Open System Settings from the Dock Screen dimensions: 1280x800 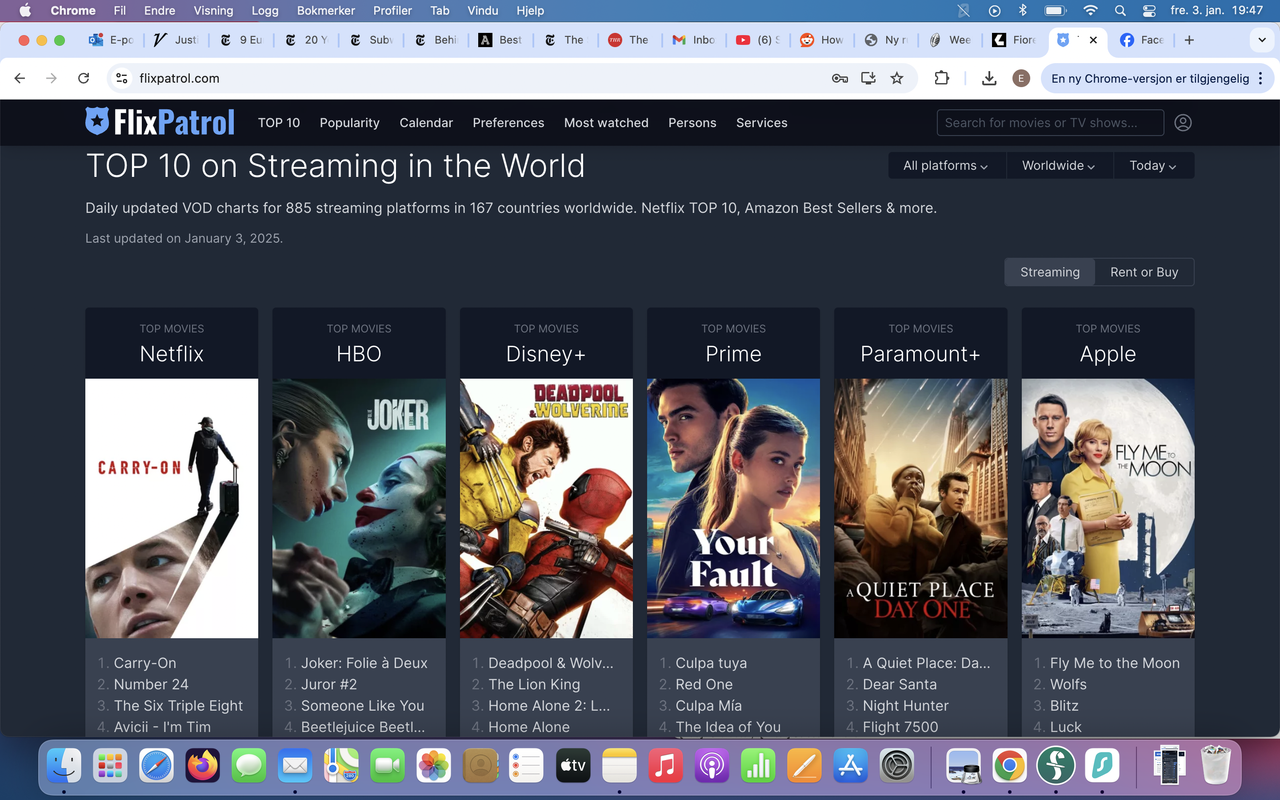click(x=896, y=766)
